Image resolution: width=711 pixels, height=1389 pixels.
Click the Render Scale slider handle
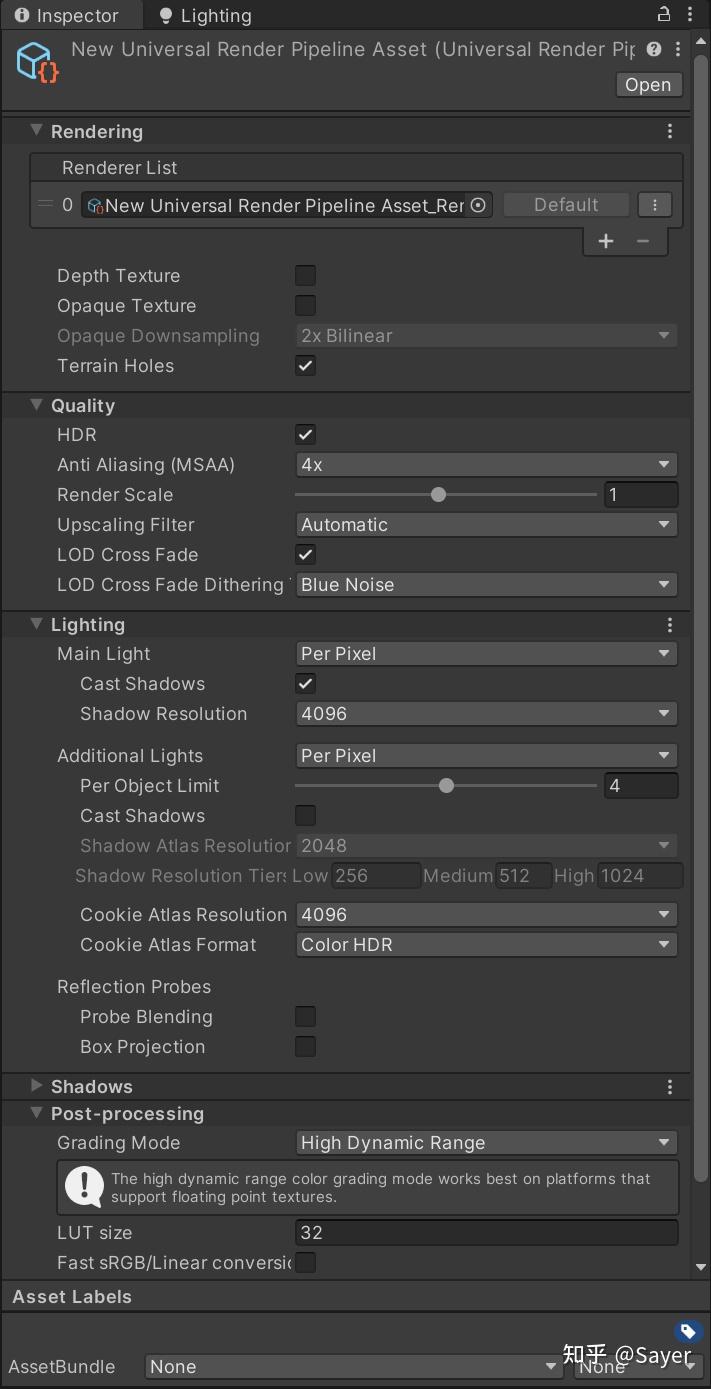(438, 495)
